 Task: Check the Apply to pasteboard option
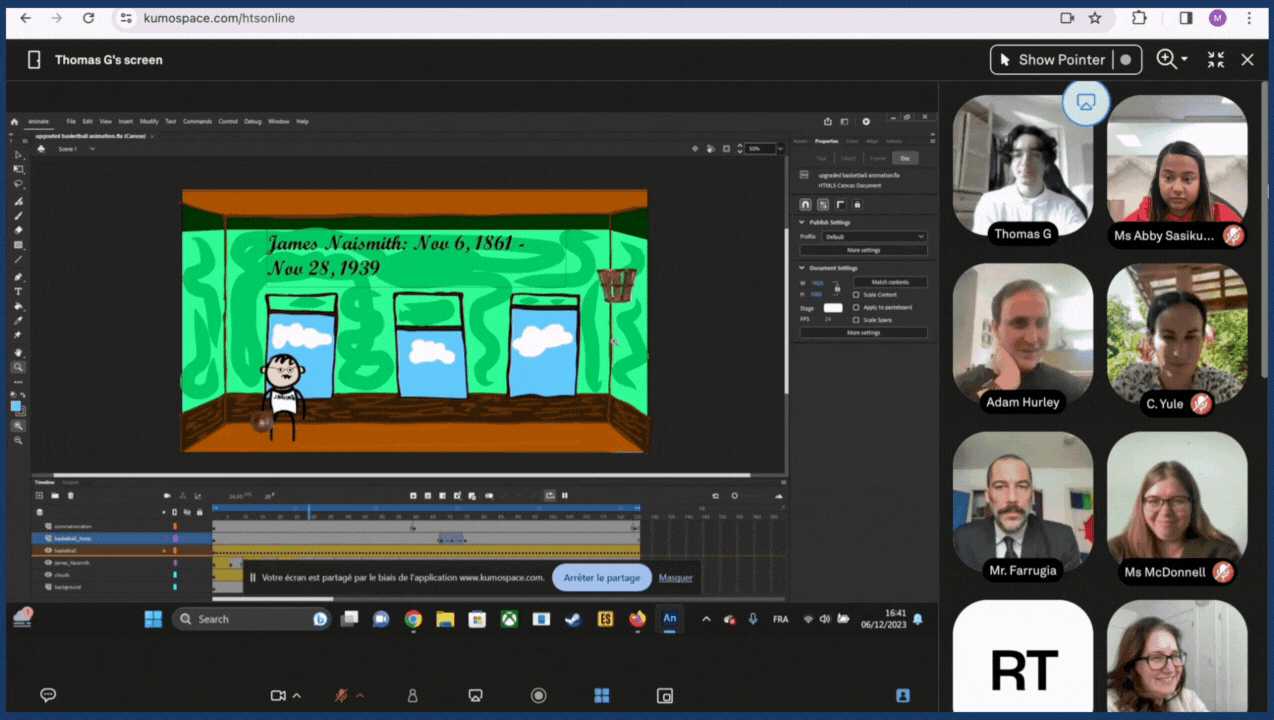click(x=856, y=307)
